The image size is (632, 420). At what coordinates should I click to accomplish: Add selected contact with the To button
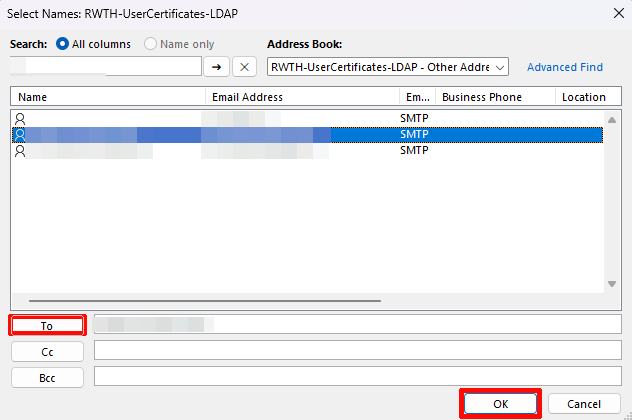(47, 326)
